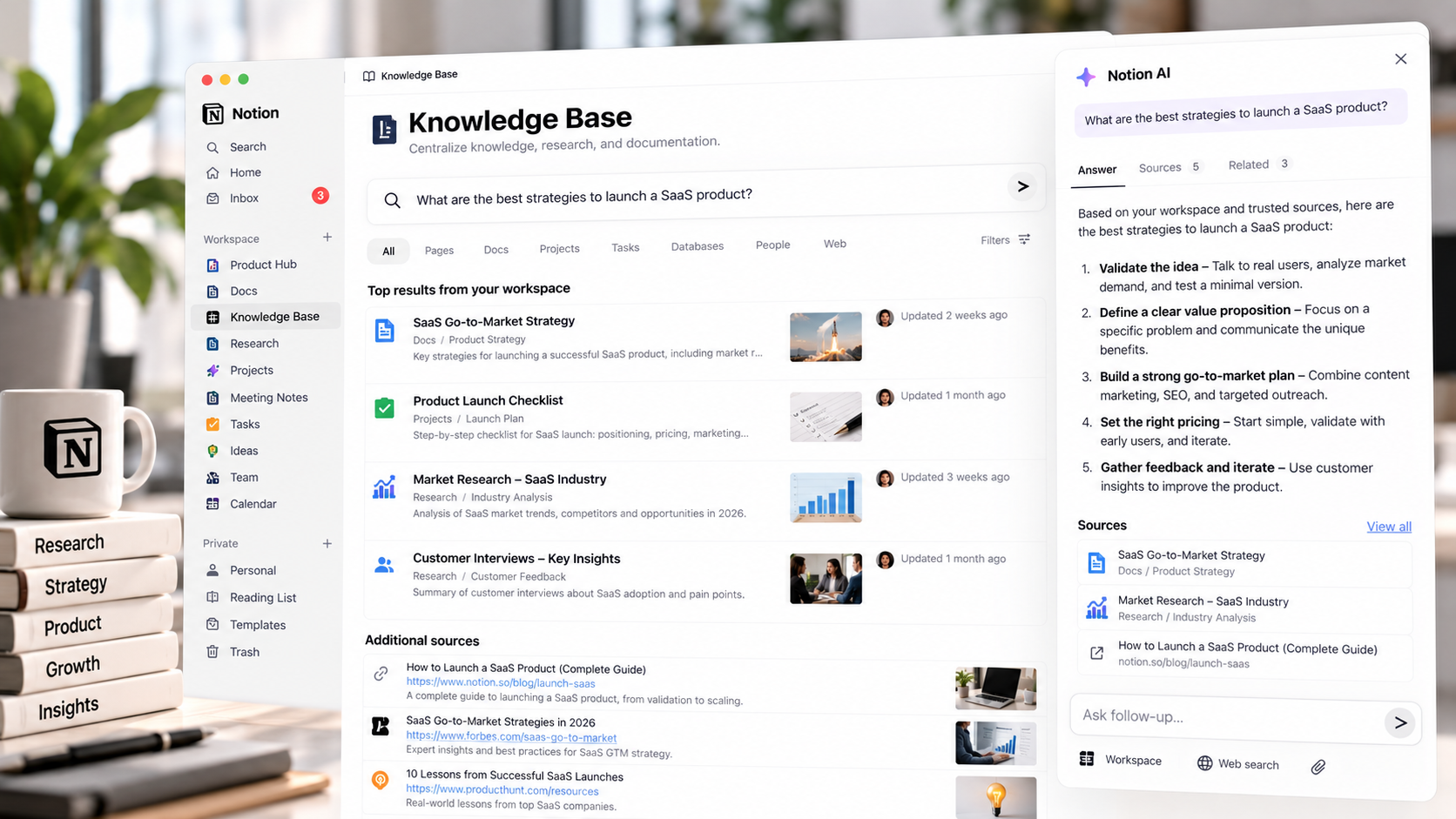This screenshot has height=819, width=1456.
Task: Open Market Research source card in Notion AI
Action: (x=1244, y=608)
